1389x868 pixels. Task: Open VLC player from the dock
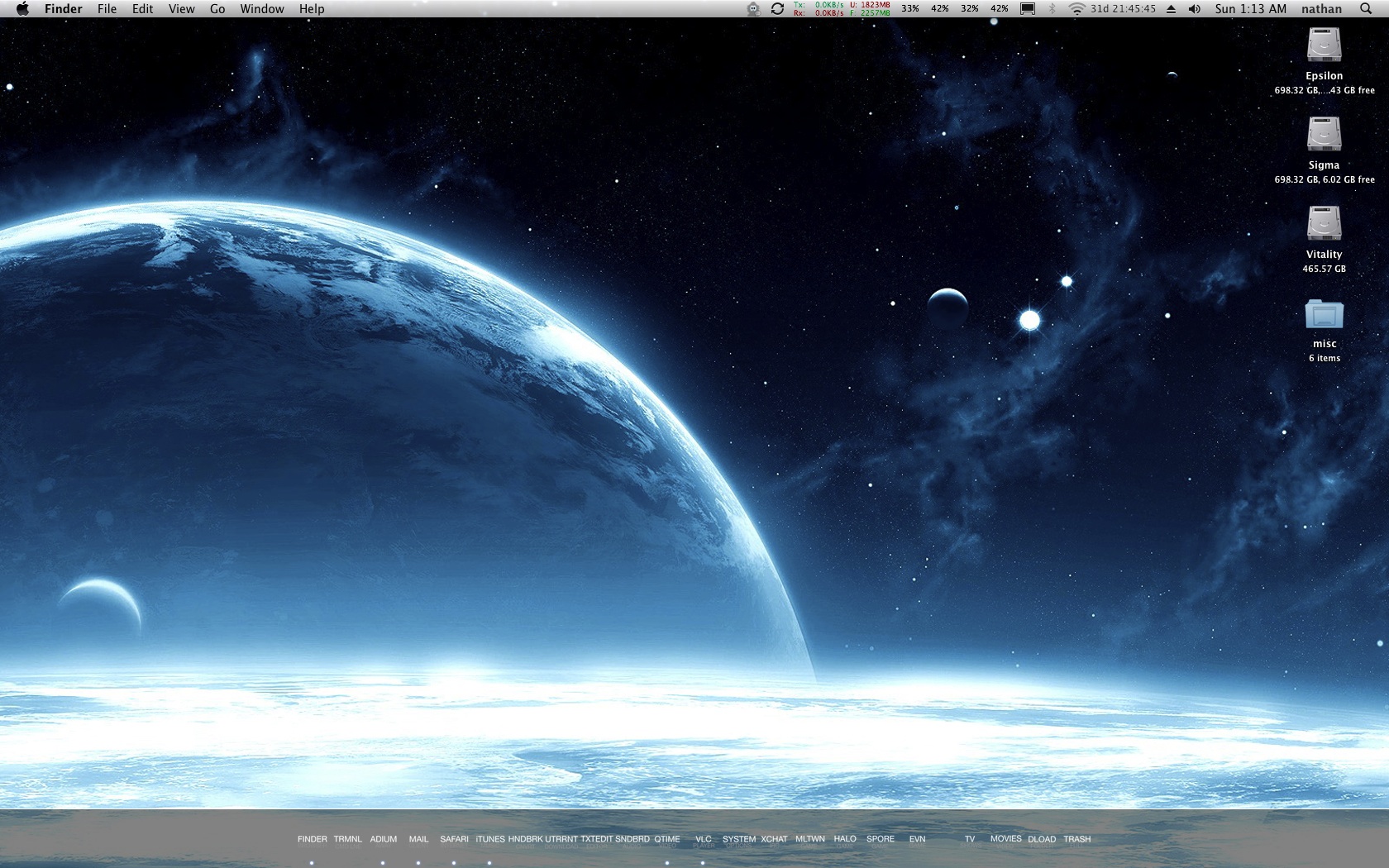[x=704, y=839]
